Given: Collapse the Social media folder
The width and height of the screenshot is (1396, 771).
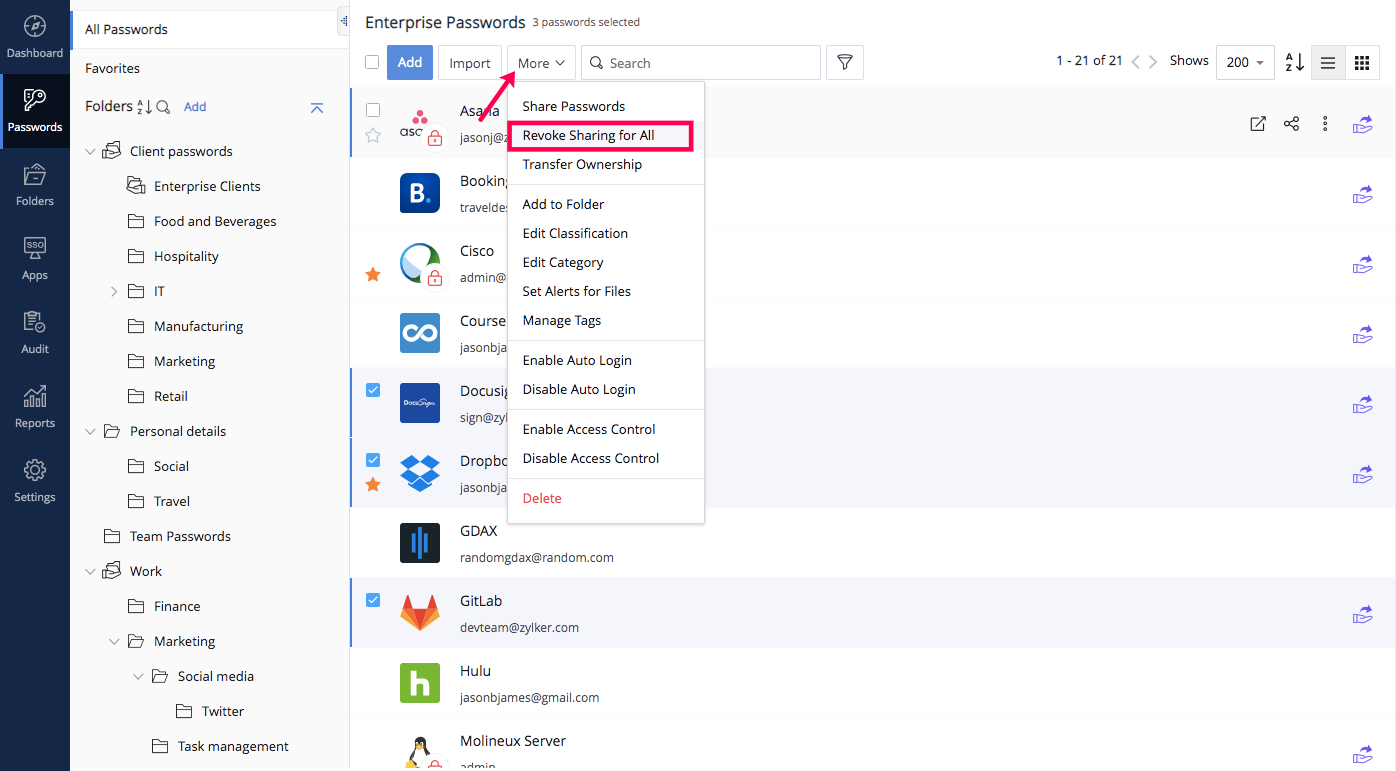Looking at the screenshot, I should (139, 677).
